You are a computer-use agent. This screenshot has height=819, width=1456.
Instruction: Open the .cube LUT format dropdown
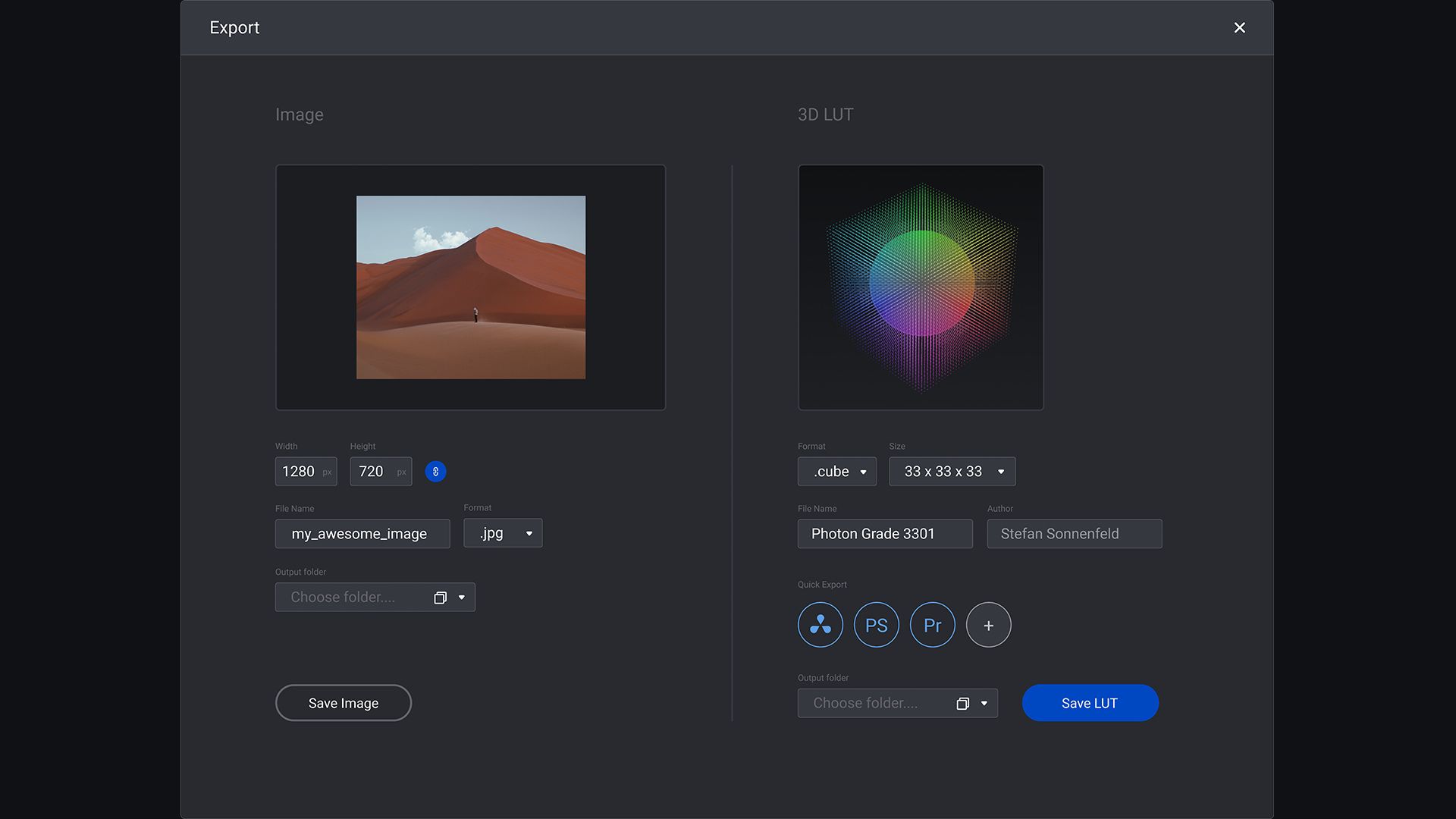(x=836, y=472)
